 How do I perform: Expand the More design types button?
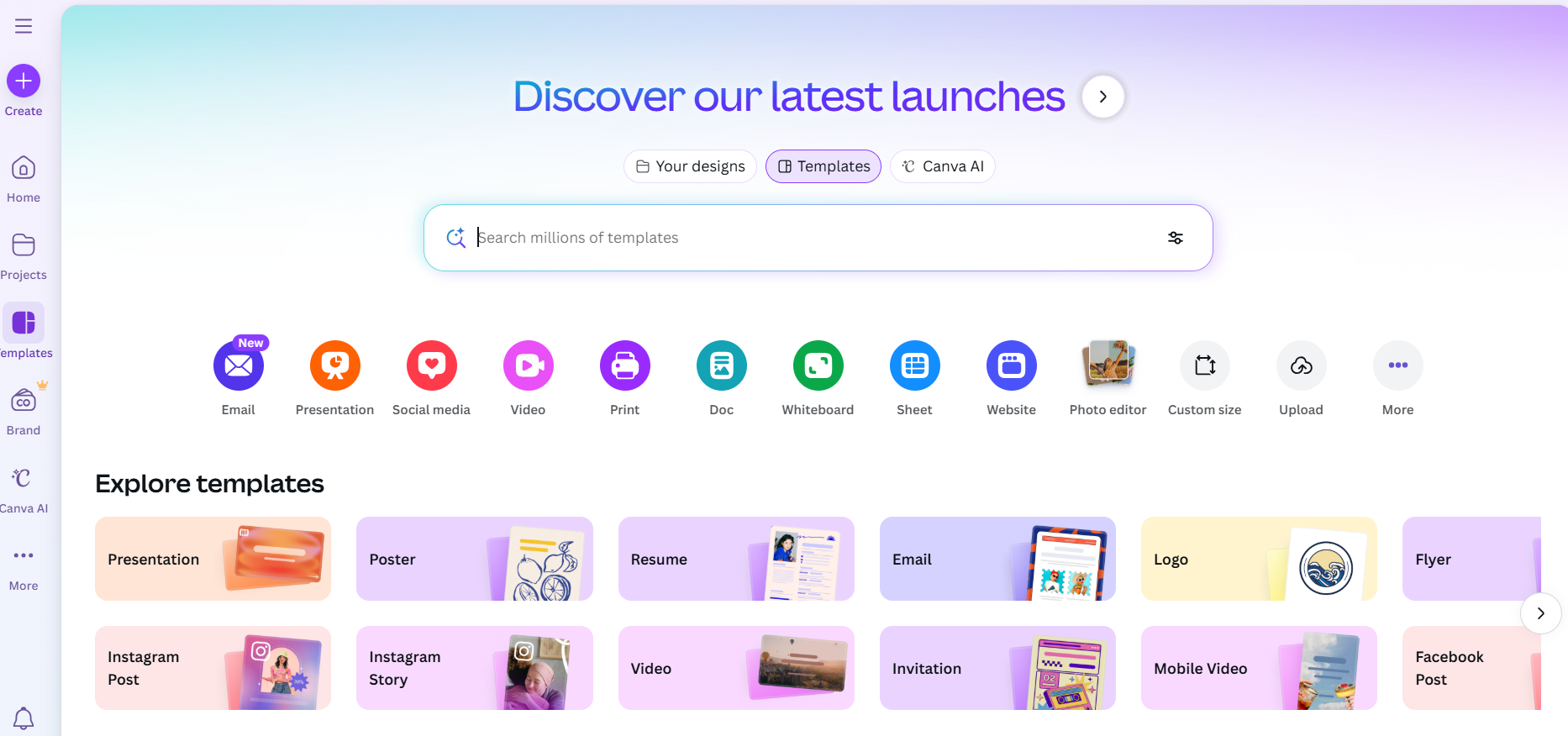tap(1398, 365)
